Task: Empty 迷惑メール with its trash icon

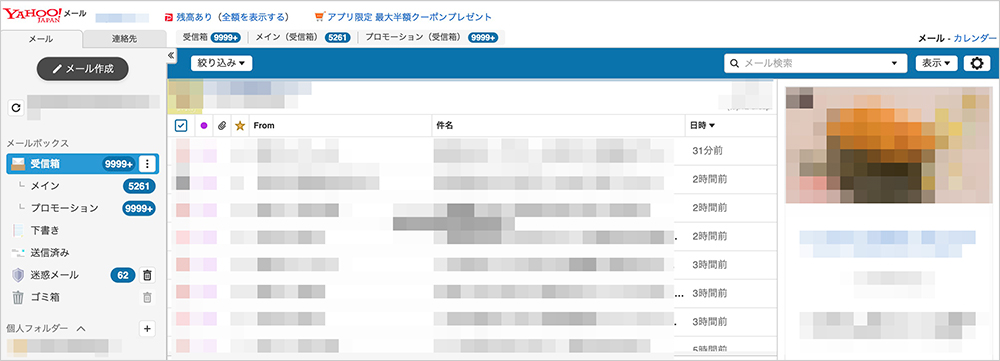Action: [147, 276]
